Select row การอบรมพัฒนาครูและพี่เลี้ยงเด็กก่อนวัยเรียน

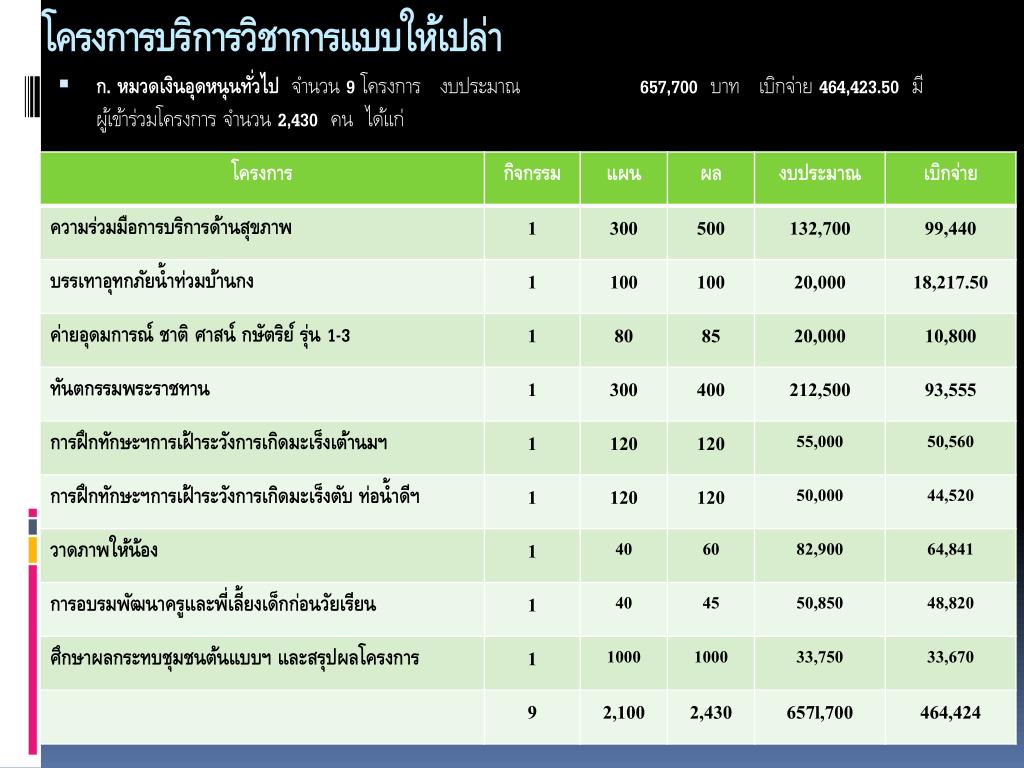528,609
